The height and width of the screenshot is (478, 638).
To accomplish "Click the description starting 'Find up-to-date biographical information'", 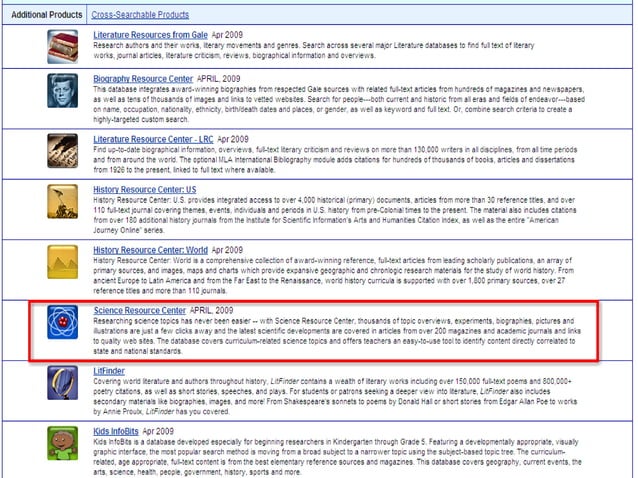I will 335,160.
